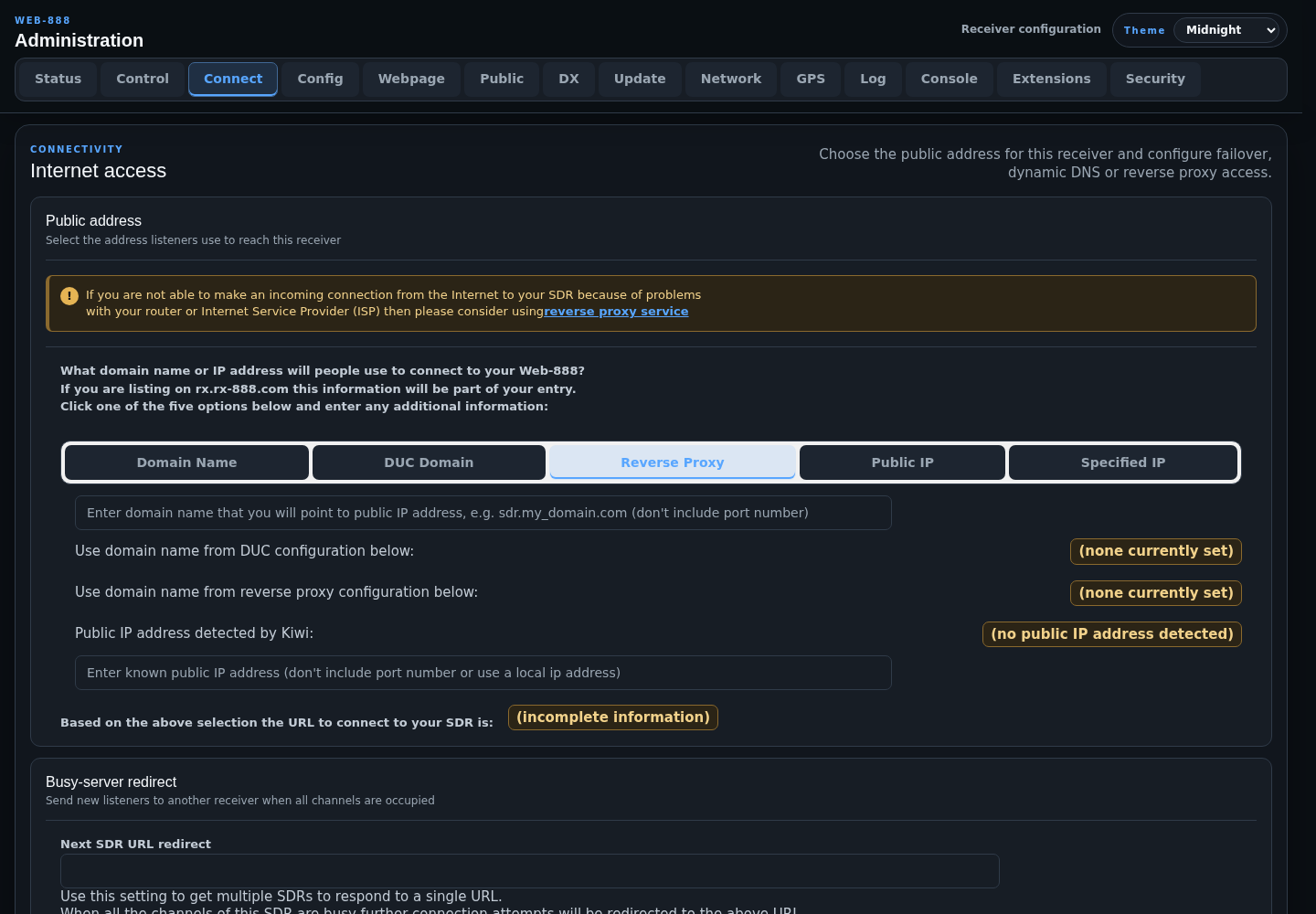Select the Connect tab
Screen dimensions: 1316x914
(x=233, y=80)
